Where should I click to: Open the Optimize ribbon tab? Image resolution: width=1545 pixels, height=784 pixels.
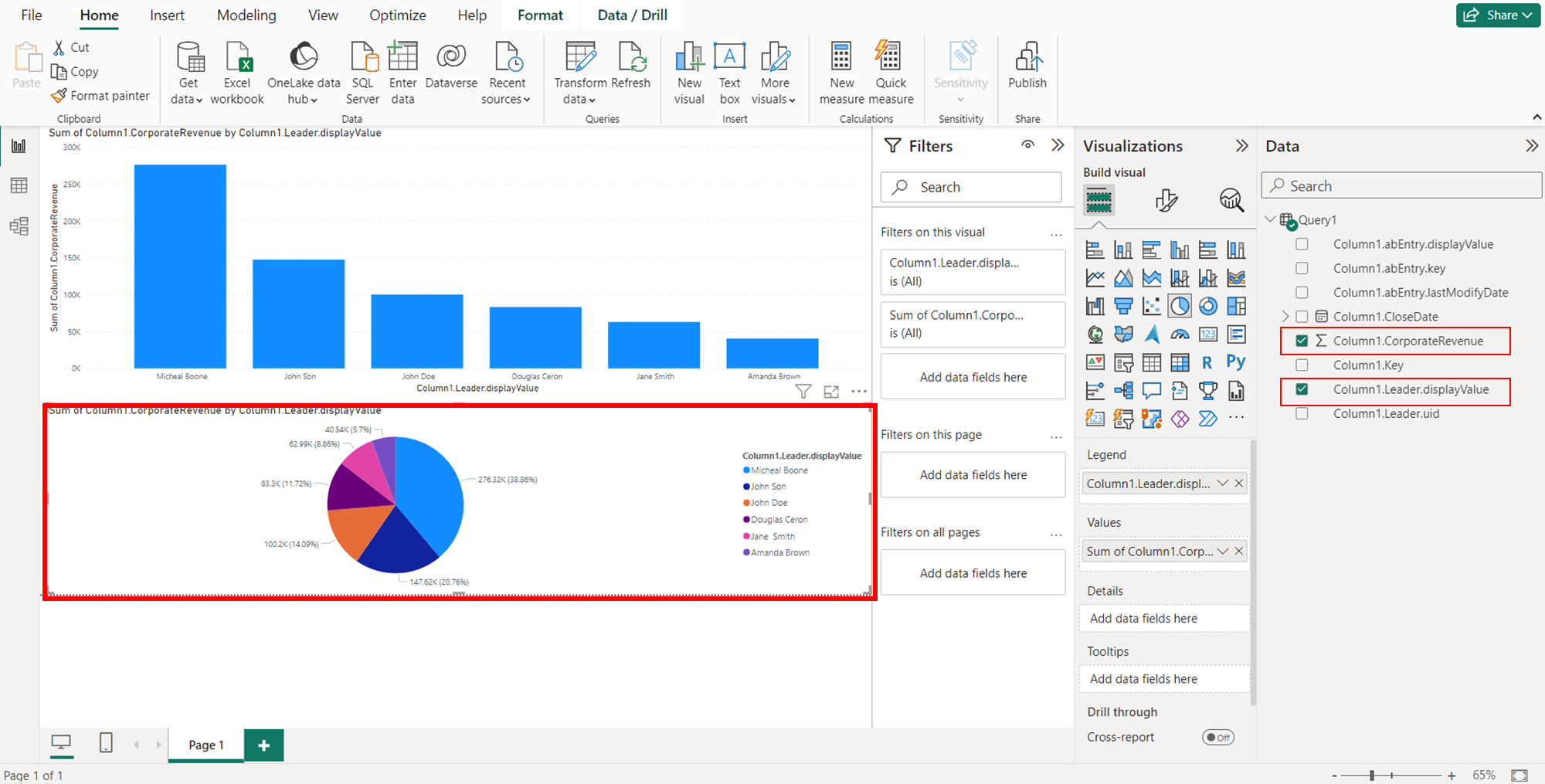398,15
